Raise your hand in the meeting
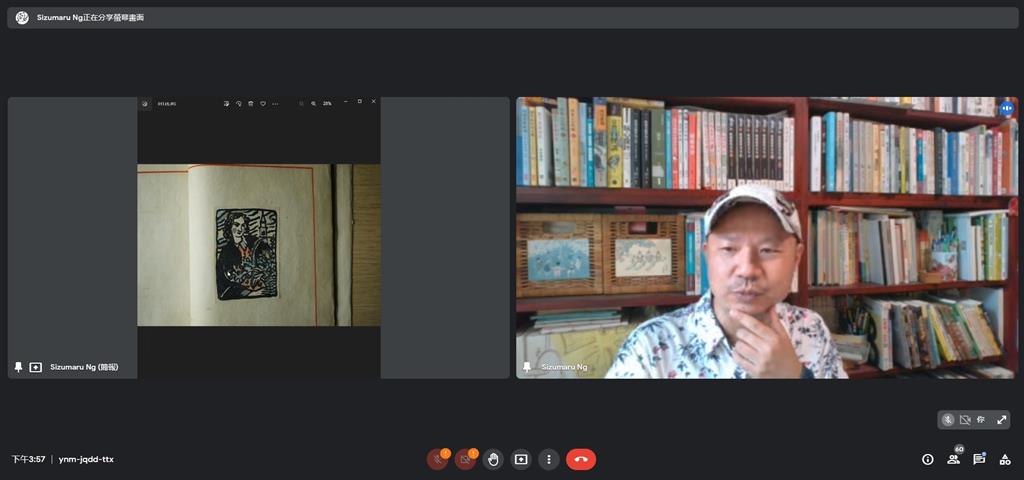This screenshot has height=480, width=1024. (x=493, y=460)
